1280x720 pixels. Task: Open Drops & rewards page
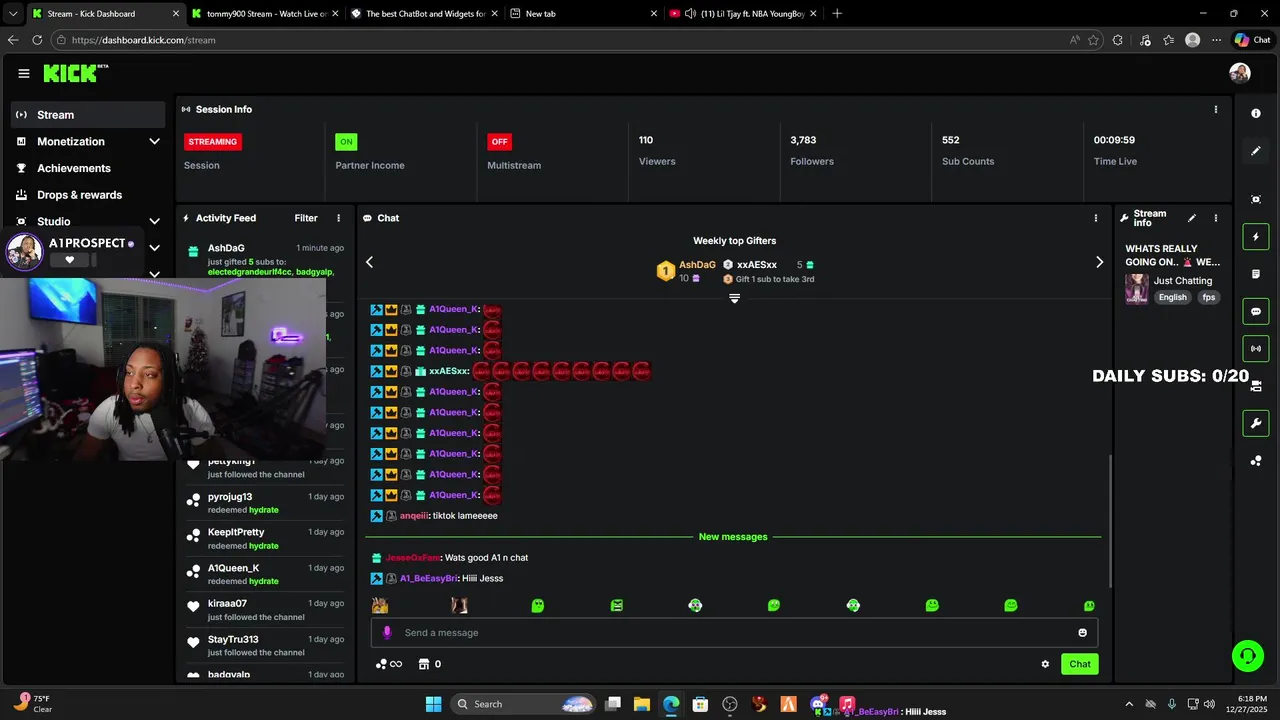(88, 195)
